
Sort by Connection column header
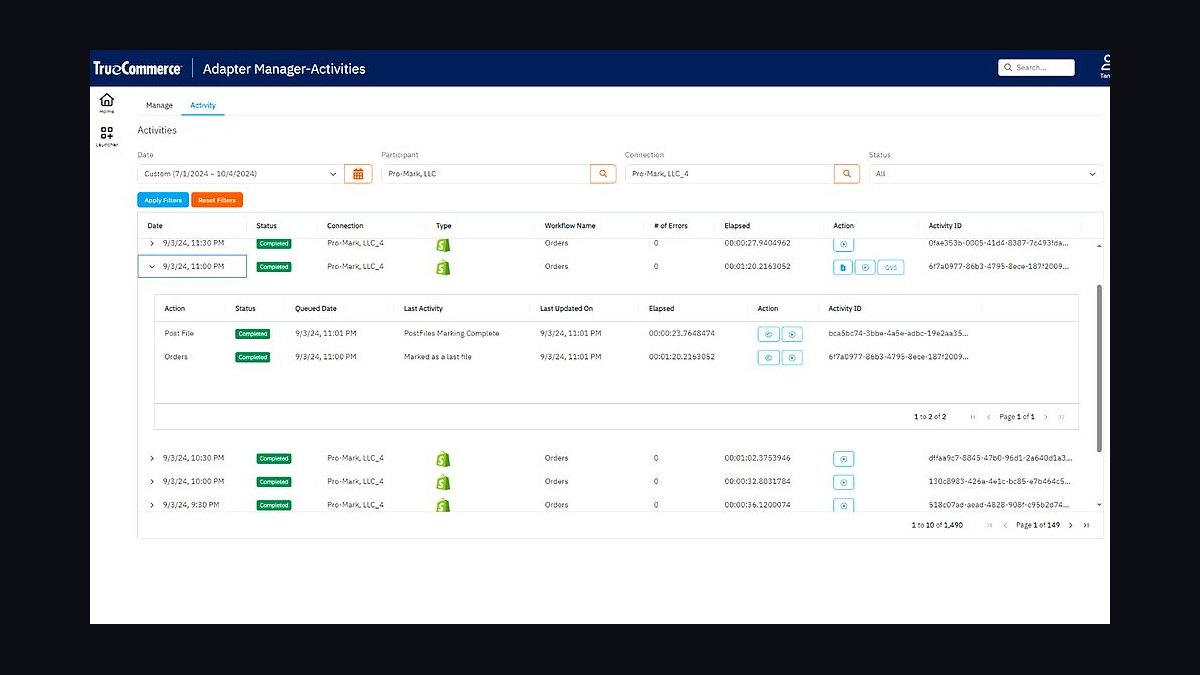[345, 226]
